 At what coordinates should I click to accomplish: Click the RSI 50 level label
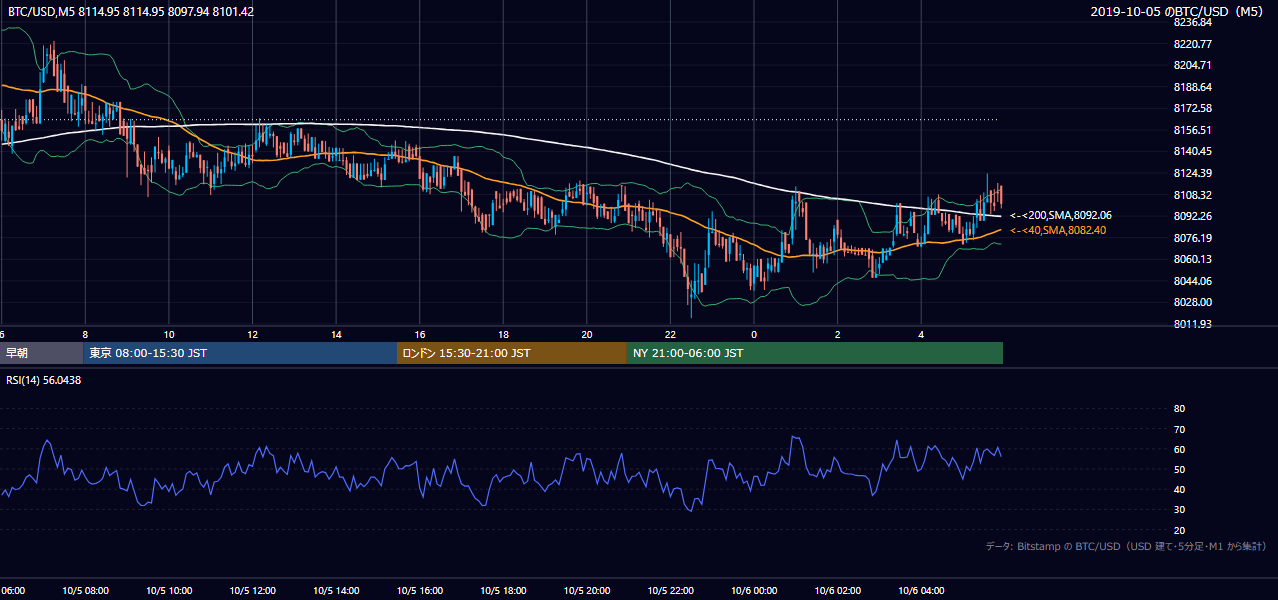(1179, 469)
